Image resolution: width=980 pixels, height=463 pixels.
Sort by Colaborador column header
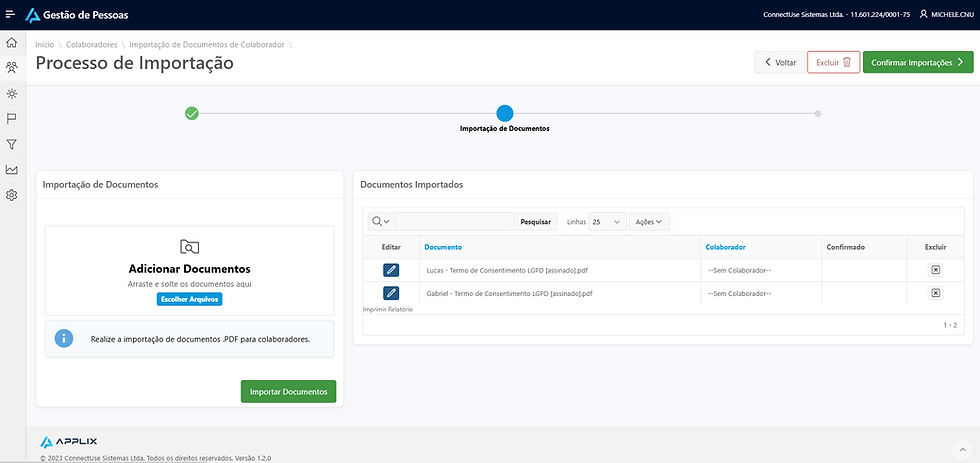[x=726, y=247]
